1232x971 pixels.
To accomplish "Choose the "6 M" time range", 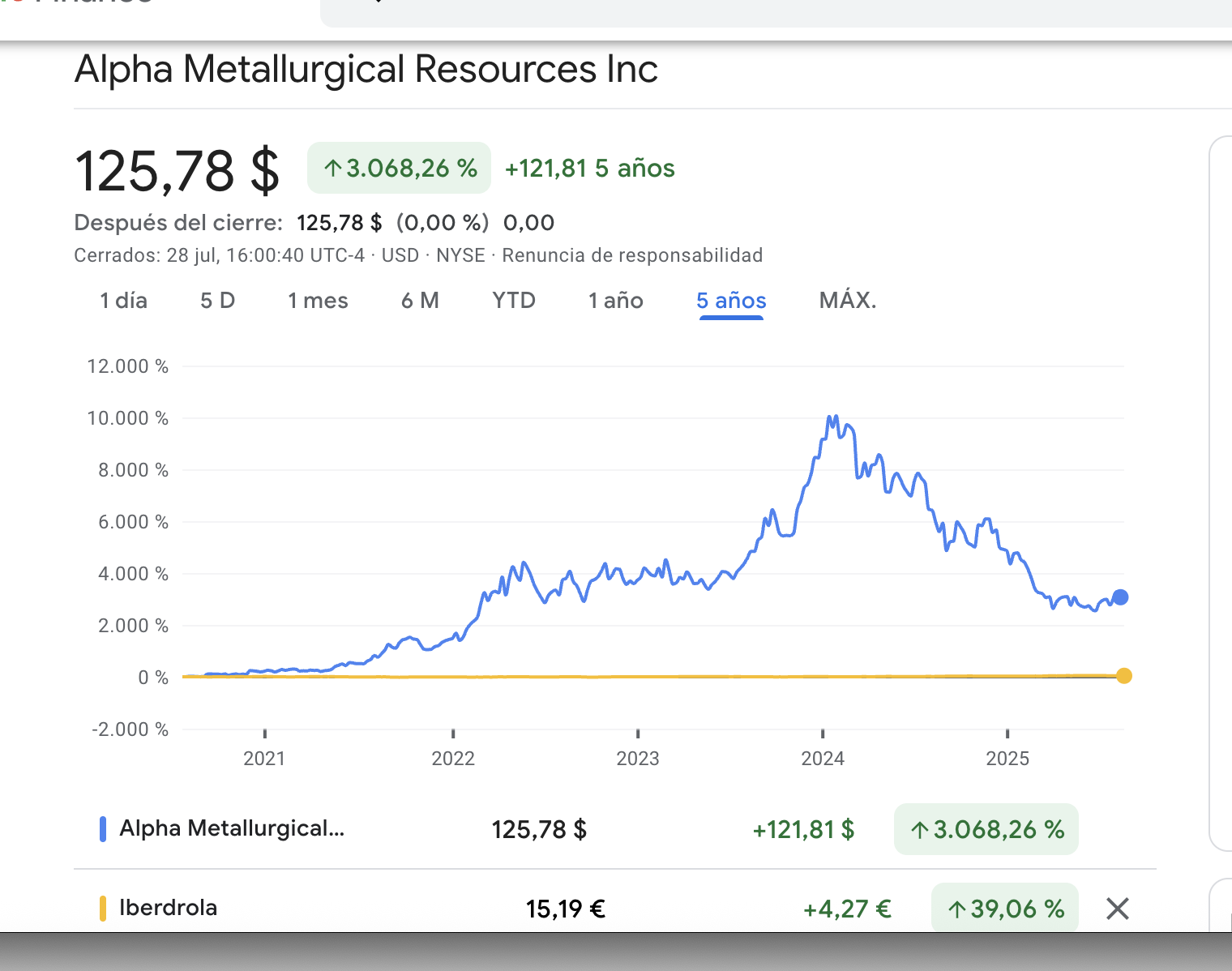I will 420,301.
